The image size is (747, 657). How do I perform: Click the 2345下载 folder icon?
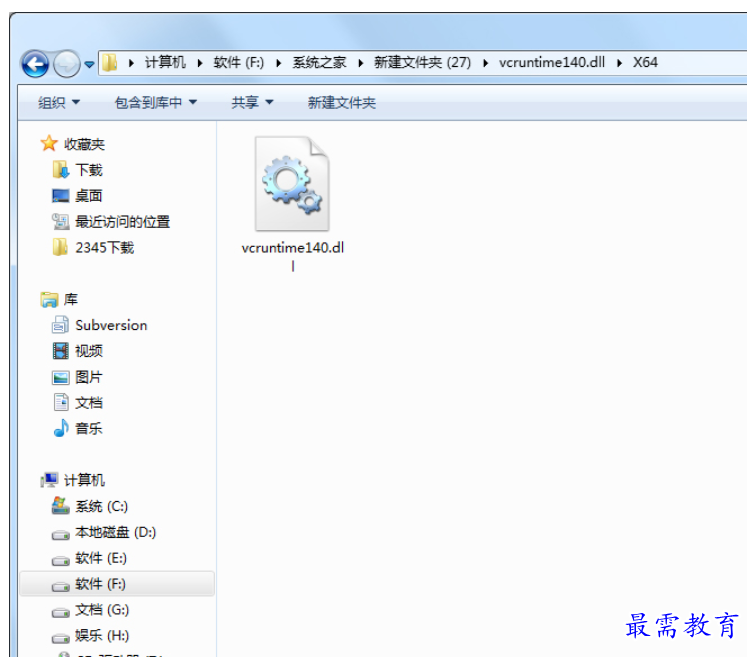coord(60,247)
